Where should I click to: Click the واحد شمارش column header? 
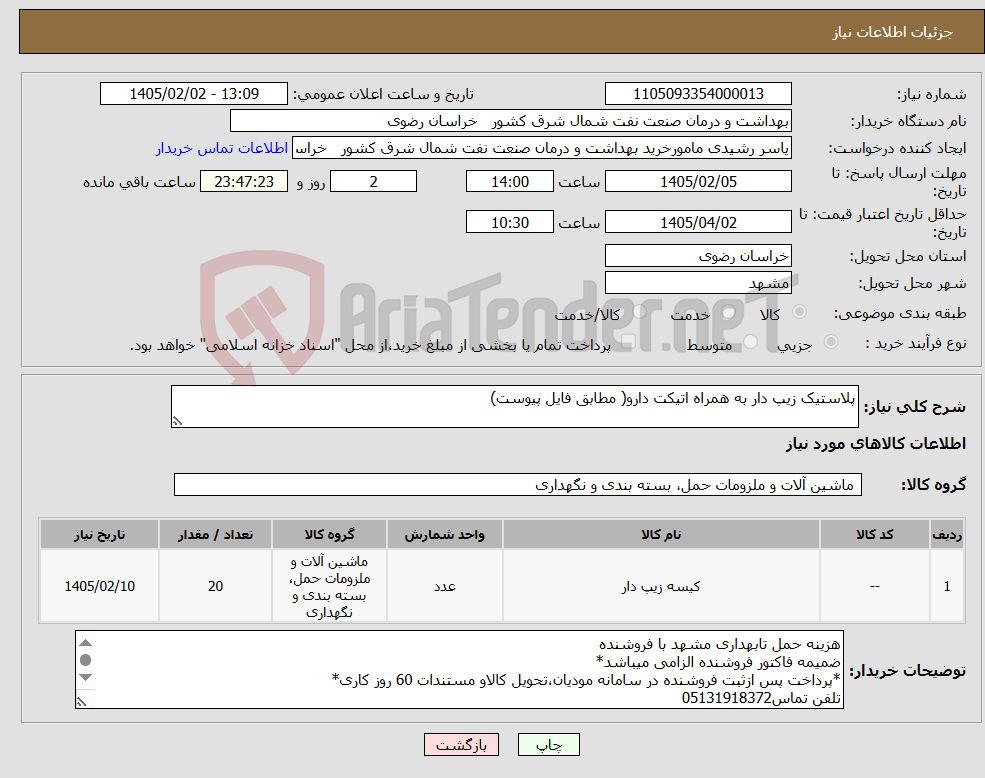tap(444, 534)
